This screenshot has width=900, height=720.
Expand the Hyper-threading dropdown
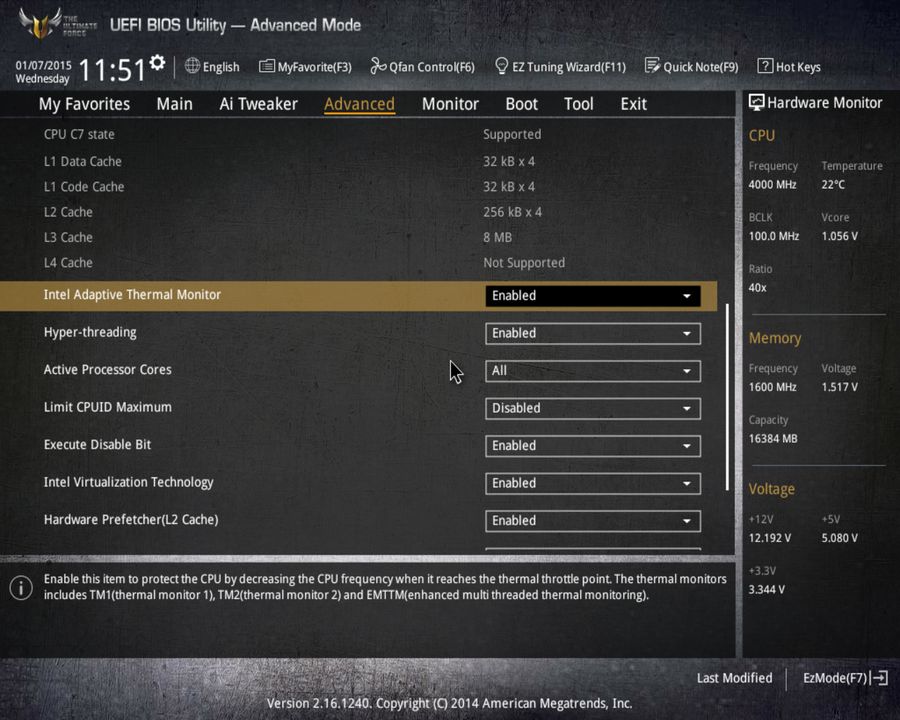[x=593, y=334]
